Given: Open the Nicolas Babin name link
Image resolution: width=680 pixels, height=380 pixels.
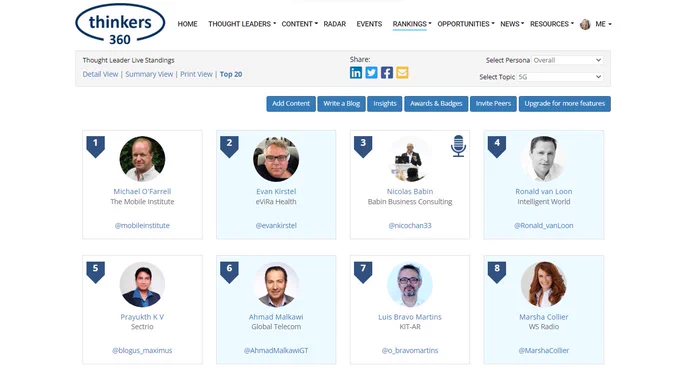Looking at the screenshot, I should pyautogui.click(x=410, y=191).
